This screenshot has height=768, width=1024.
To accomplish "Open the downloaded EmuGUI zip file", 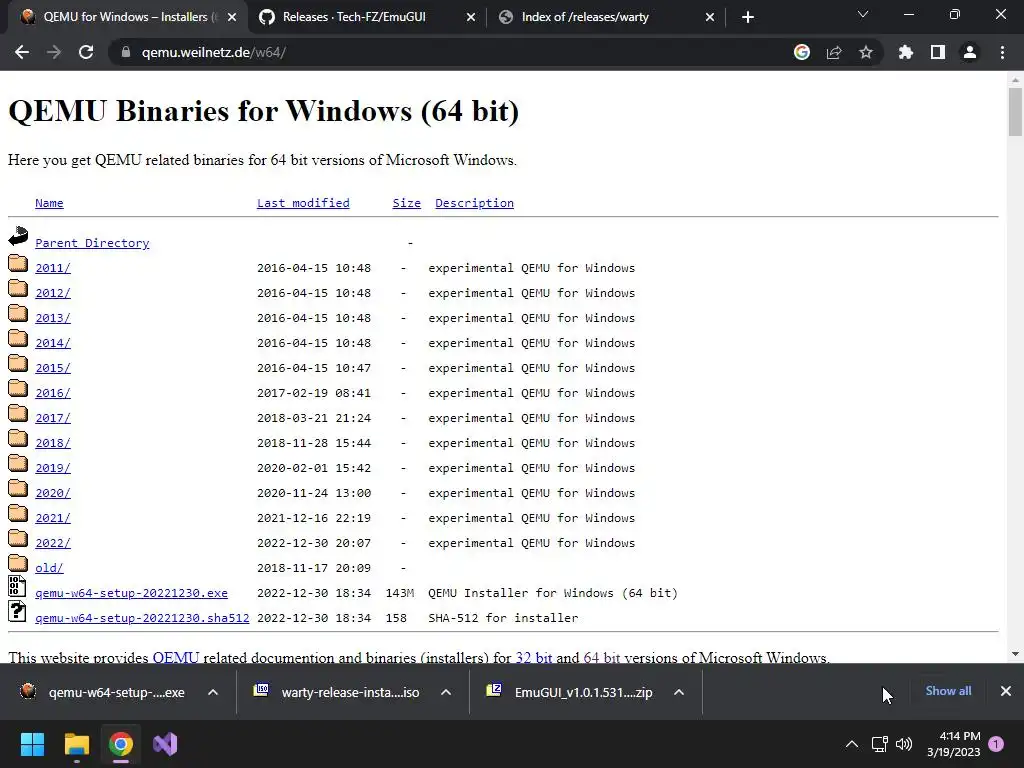I will click(571, 692).
